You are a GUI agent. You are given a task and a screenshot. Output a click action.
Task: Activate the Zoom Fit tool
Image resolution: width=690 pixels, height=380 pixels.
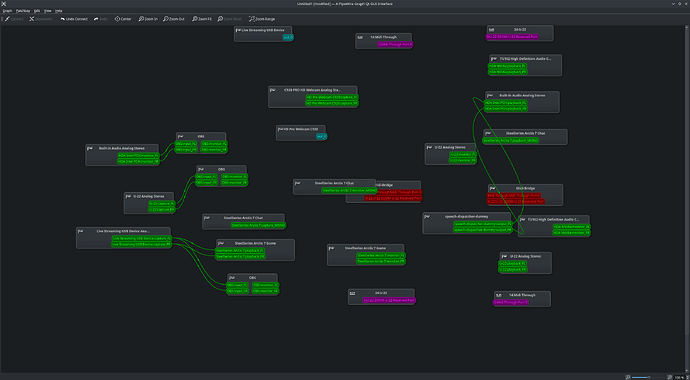[202, 19]
